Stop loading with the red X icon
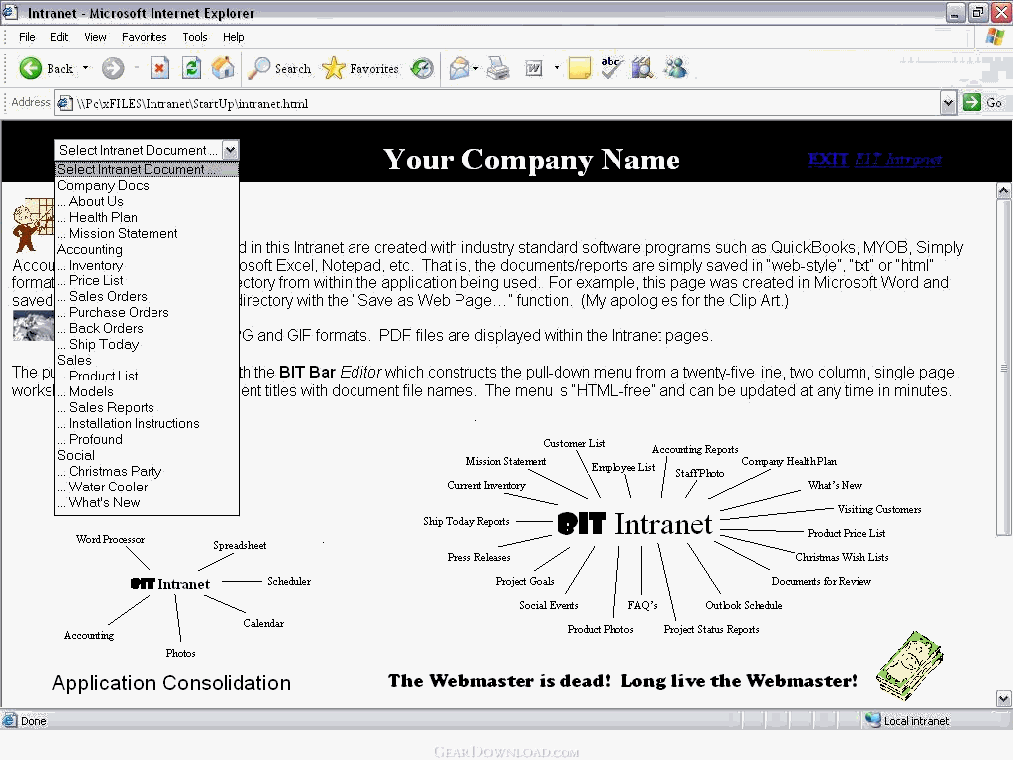The height and width of the screenshot is (760, 1013). (160, 68)
